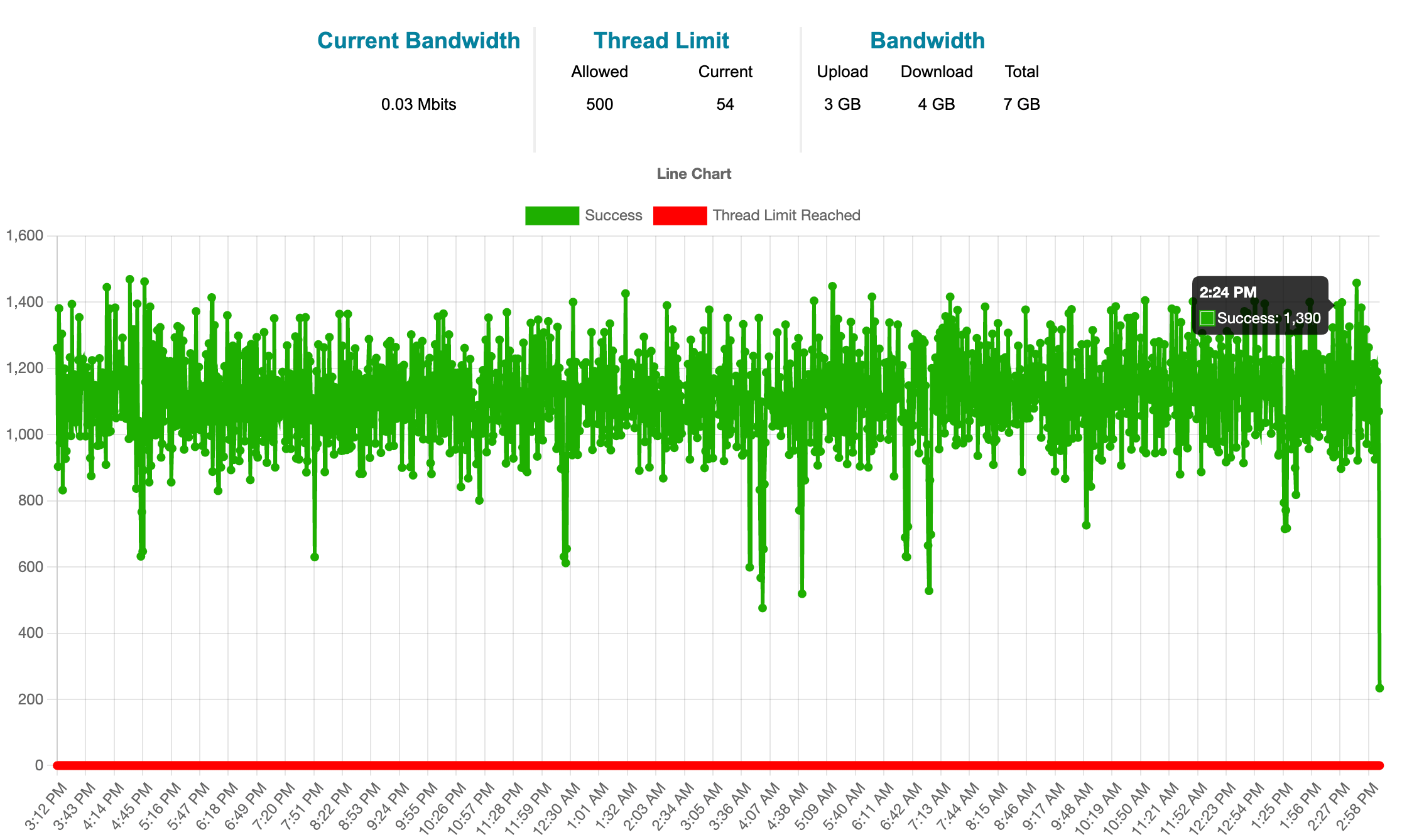Hide the Thread Limit Reached series label
The width and height of the screenshot is (1402, 840).
[x=786, y=215]
